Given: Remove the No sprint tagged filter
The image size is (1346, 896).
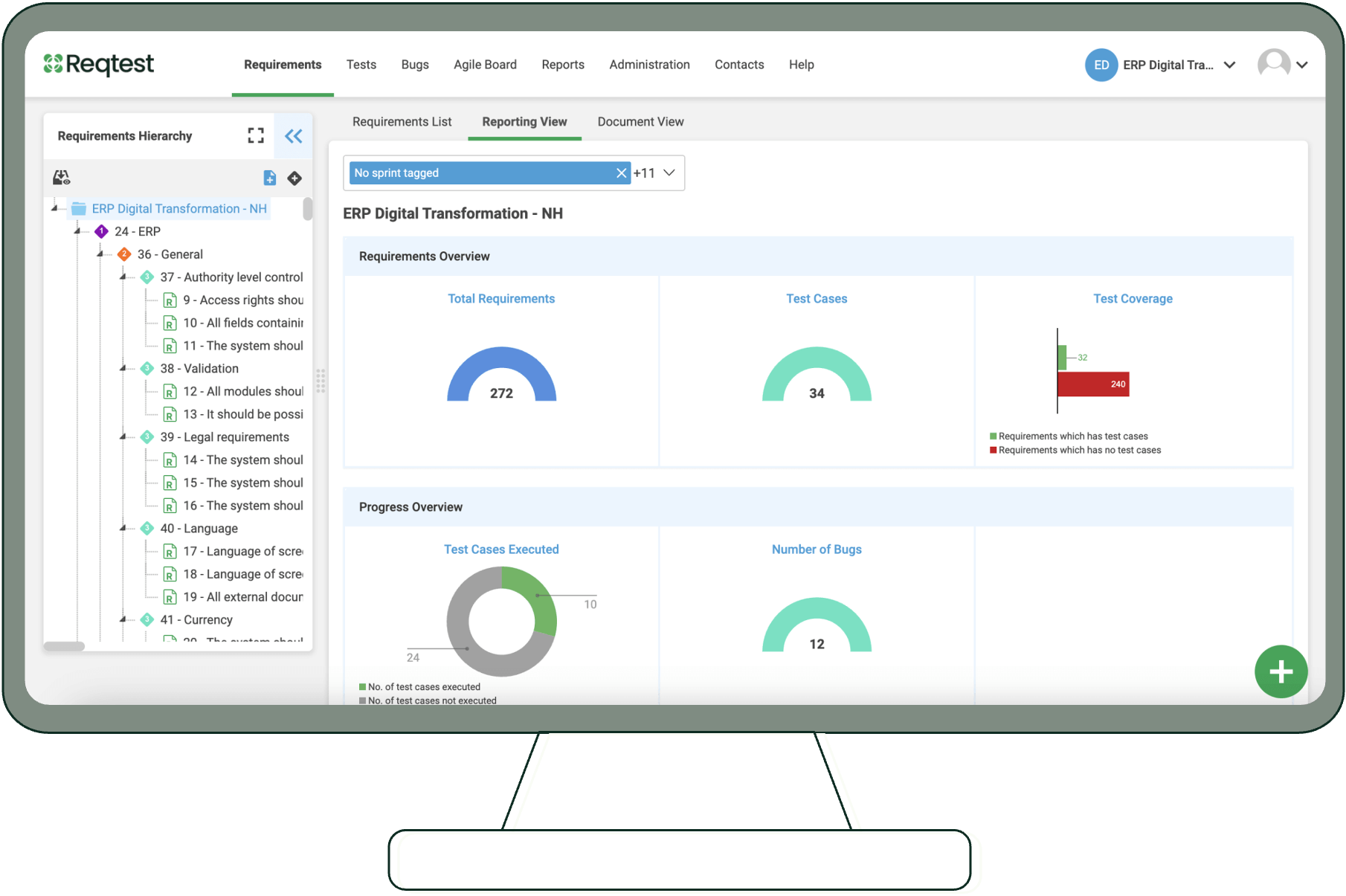Looking at the screenshot, I should click(x=621, y=173).
